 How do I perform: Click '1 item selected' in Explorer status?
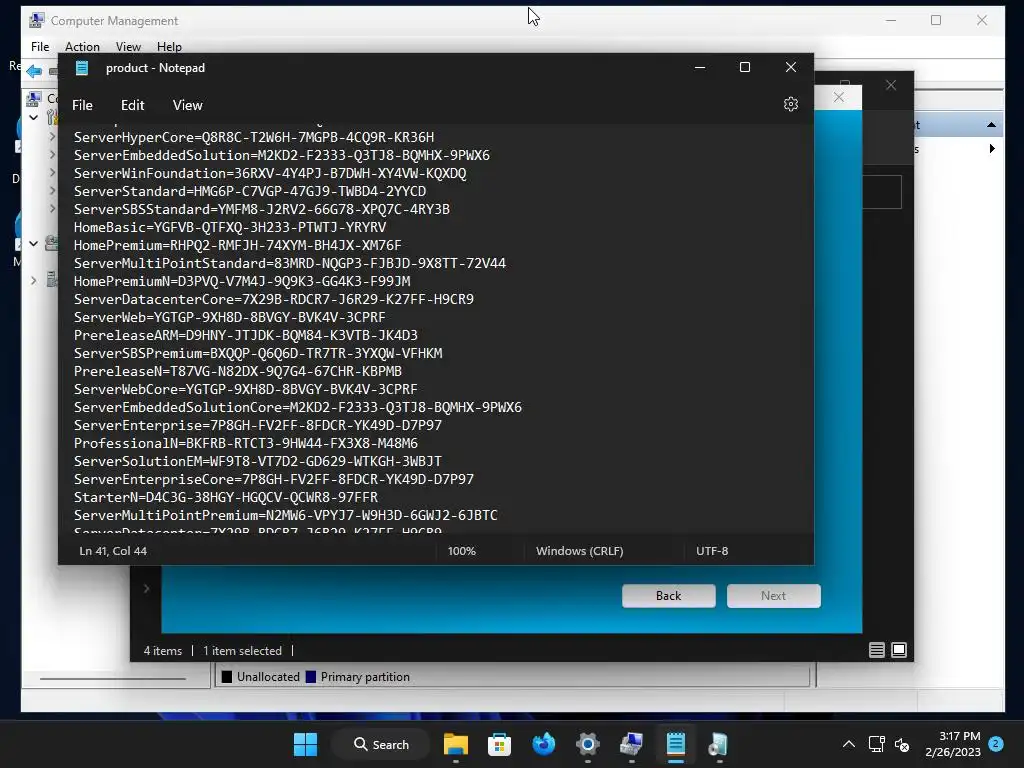coord(242,651)
